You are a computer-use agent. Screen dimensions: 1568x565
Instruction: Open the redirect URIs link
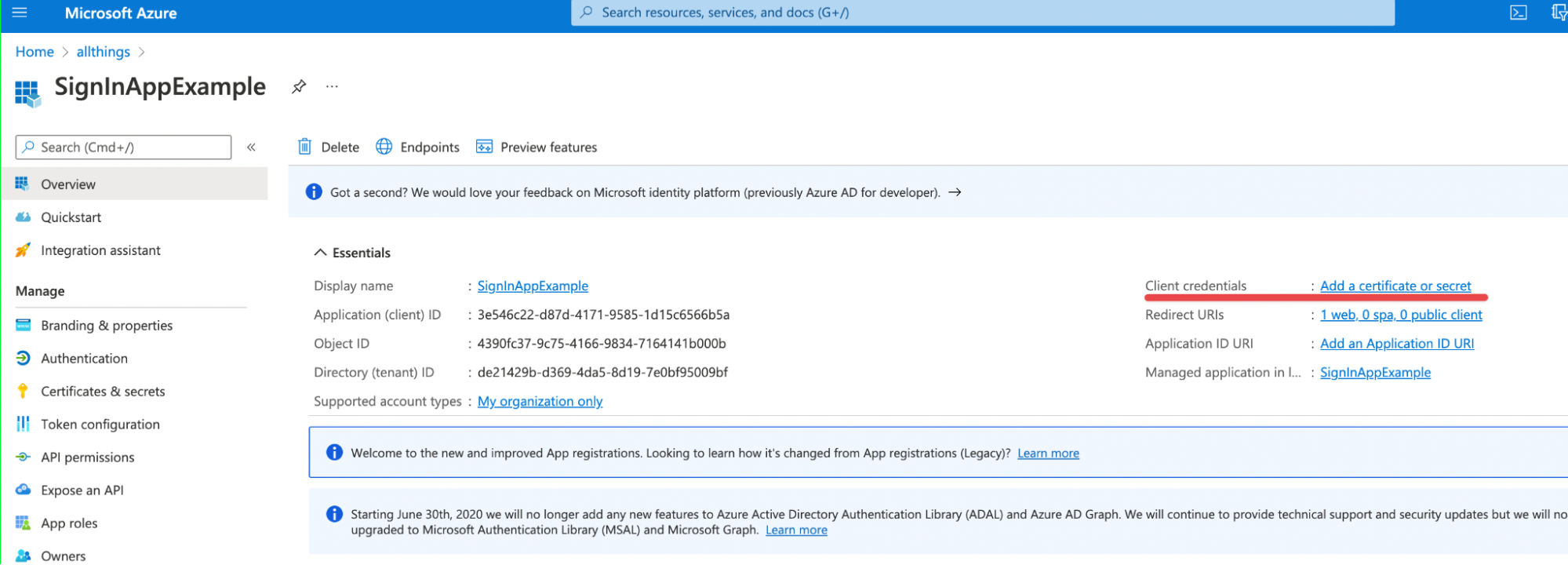[1401, 315]
